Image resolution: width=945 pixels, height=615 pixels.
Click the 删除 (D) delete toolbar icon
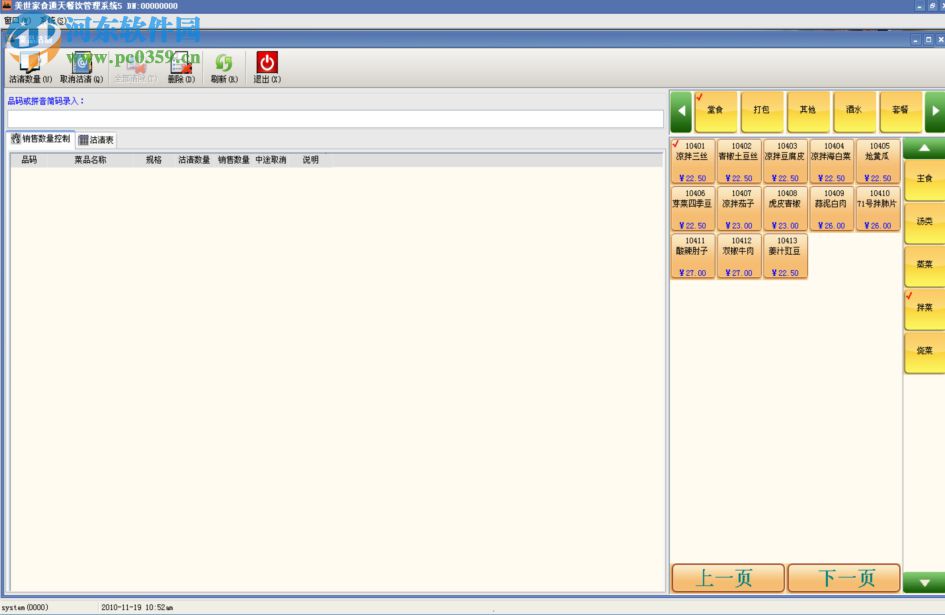tap(181, 68)
